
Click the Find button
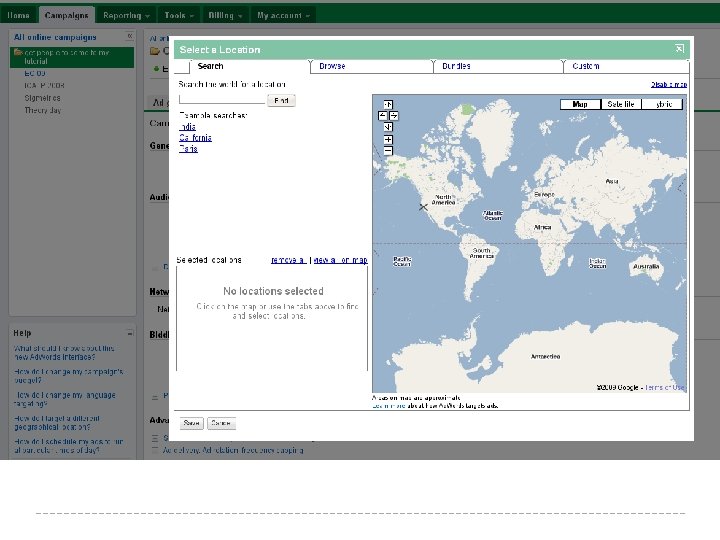[281, 100]
